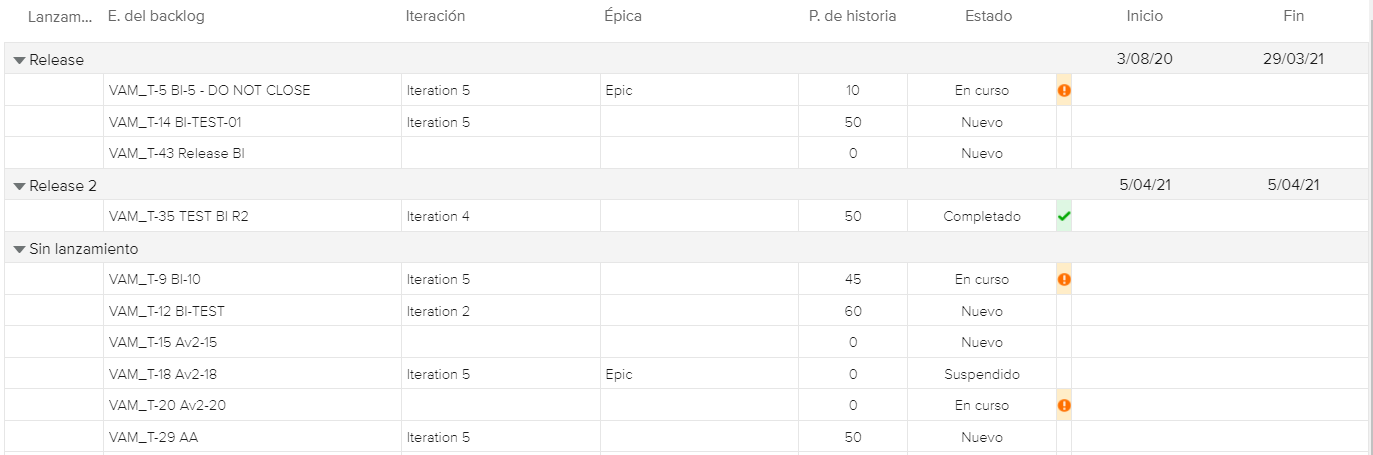Click story points 60 for VAM_T-12
This screenshot has width=1373, height=455.
pyautogui.click(x=852, y=311)
